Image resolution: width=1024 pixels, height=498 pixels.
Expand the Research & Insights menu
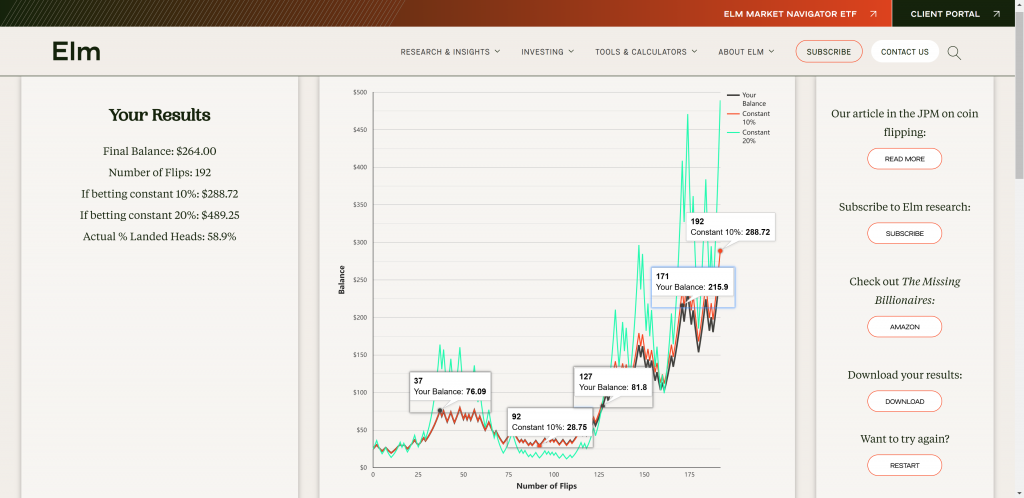[x=450, y=52]
